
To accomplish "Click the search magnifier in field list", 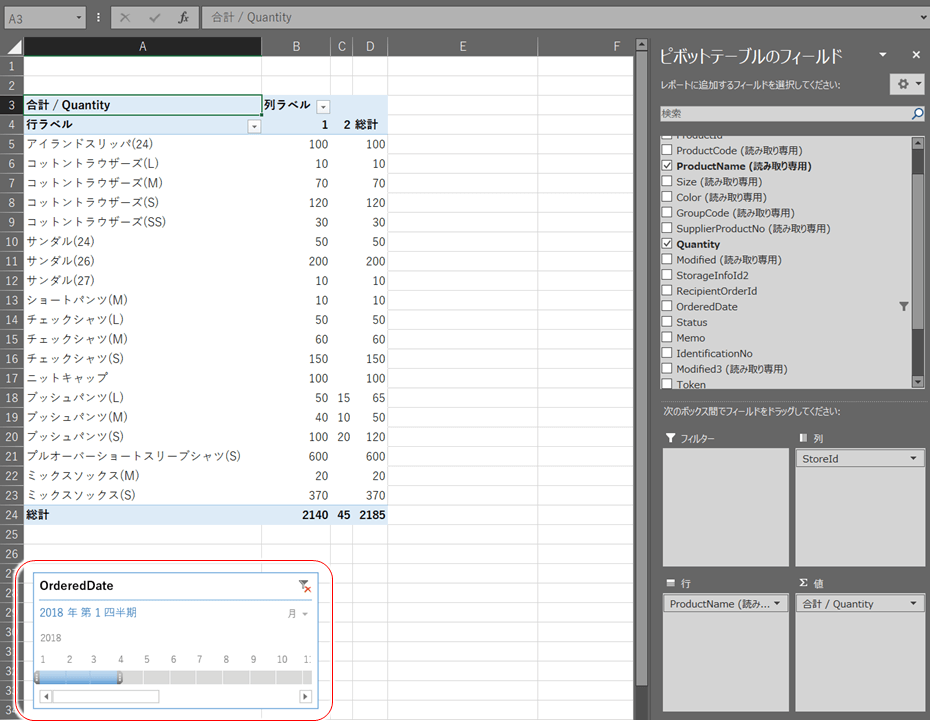I will 917,114.
